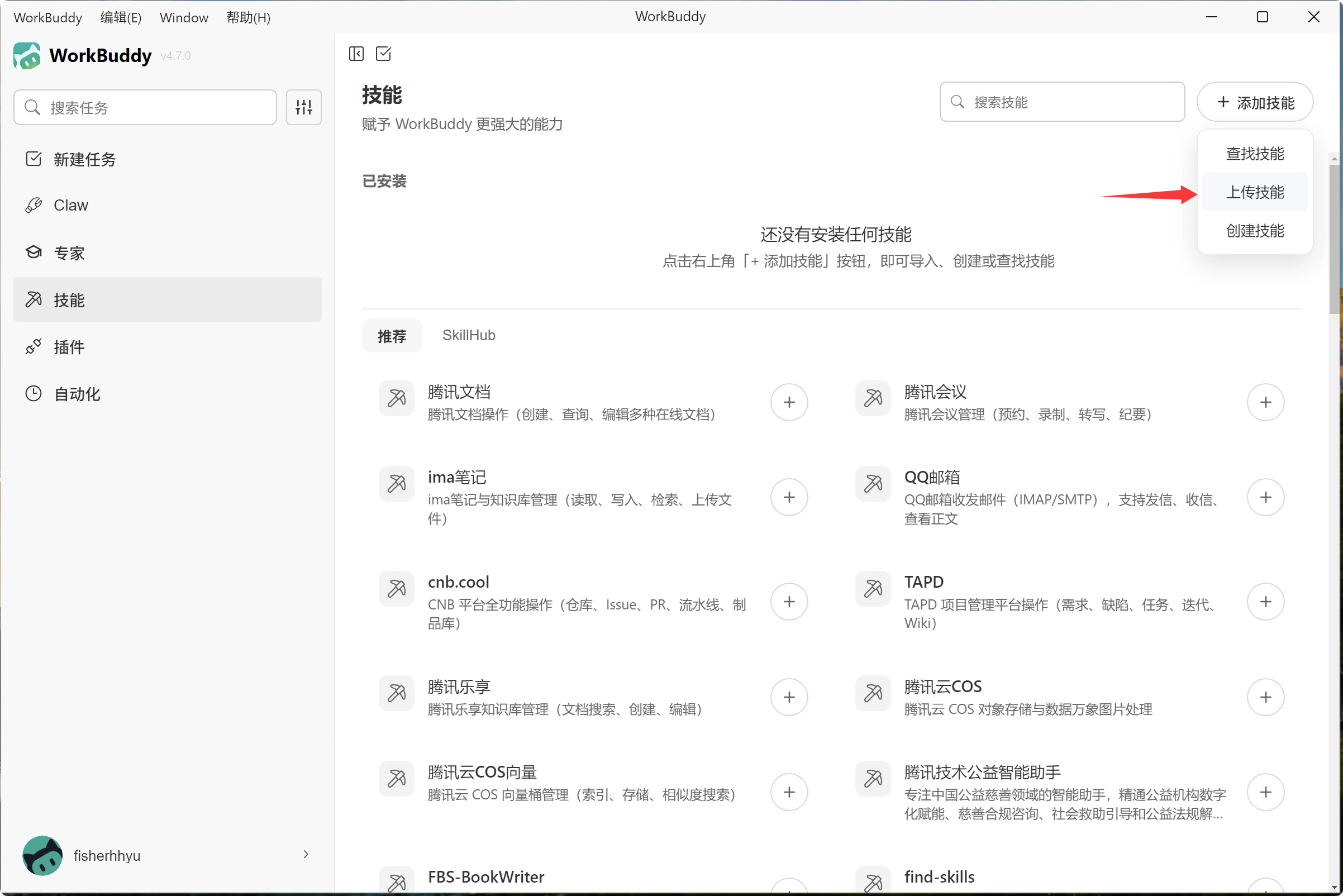Click the new task checkmark icon in top toolbar
The height and width of the screenshot is (896, 1343).
[x=383, y=54]
